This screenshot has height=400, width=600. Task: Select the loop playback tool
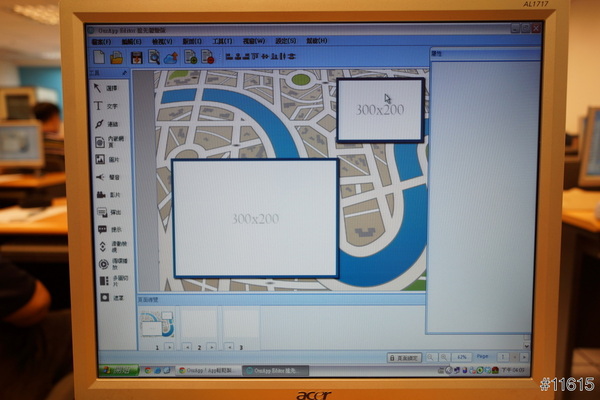click(113, 264)
